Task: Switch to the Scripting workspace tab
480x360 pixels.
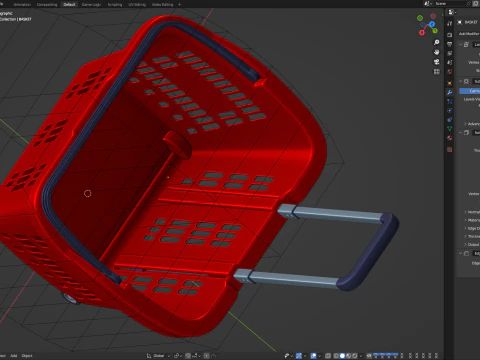Action: (x=115, y=5)
